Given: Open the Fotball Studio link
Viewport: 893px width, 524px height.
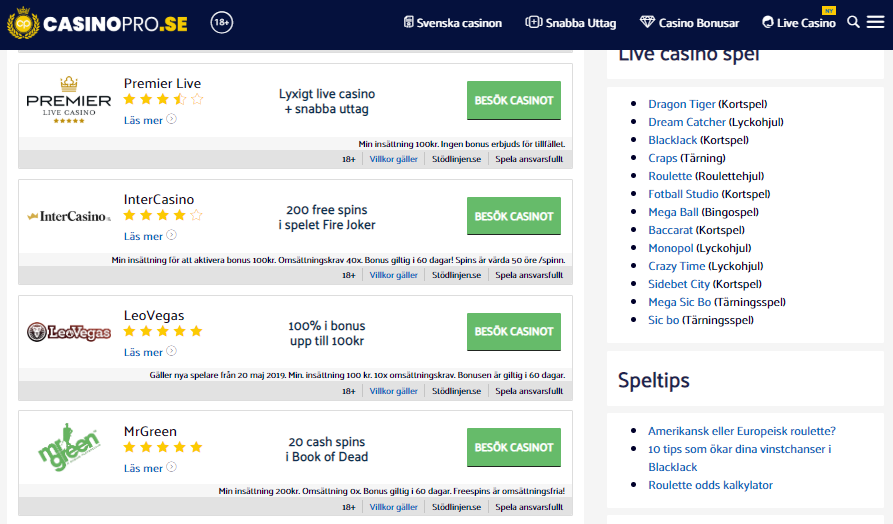Looking at the screenshot, I should pos(683,194).
